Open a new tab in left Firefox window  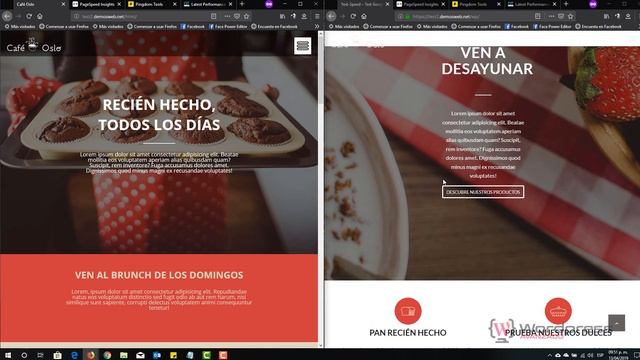[242, 4]
